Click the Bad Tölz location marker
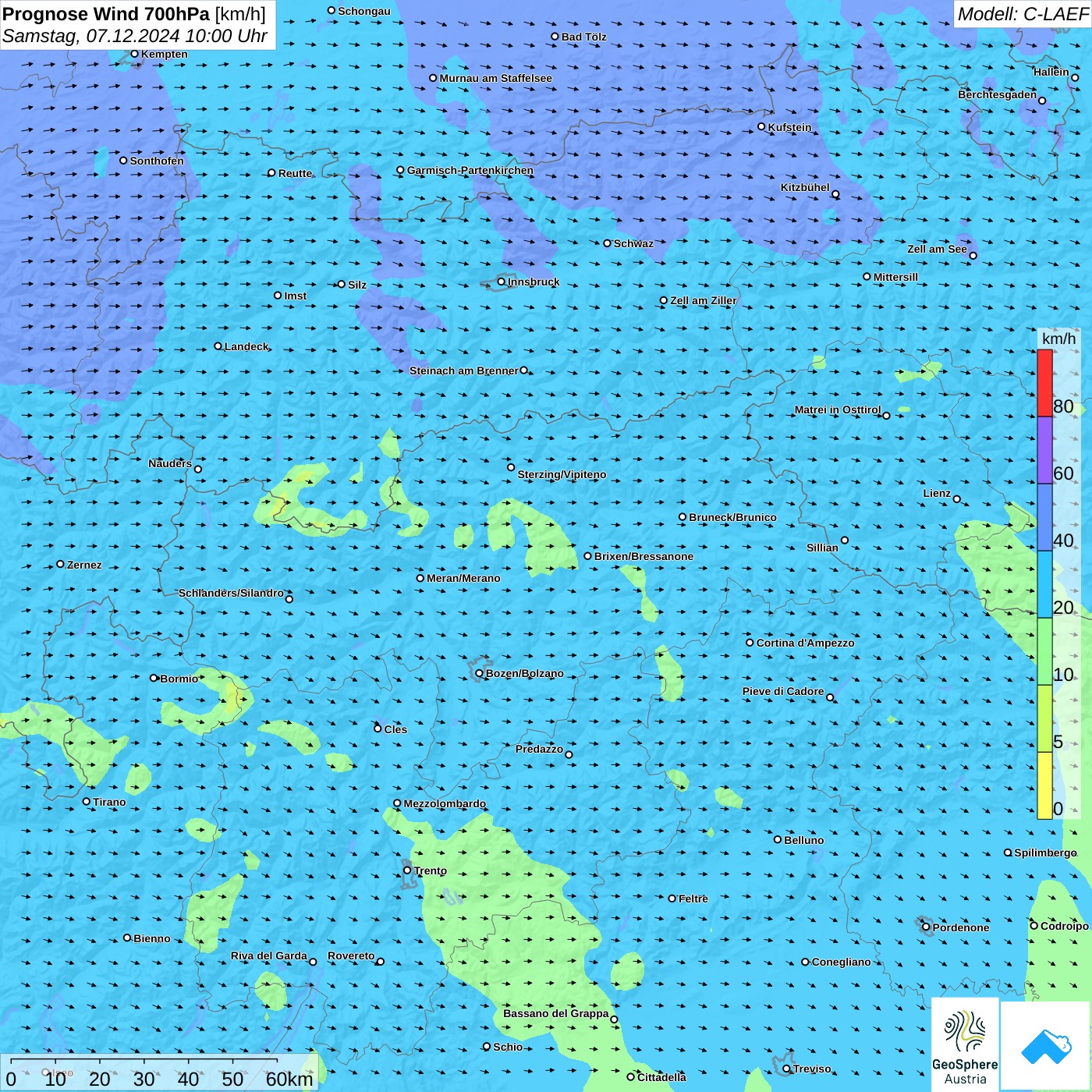1092x1092 pixels. point(555,37)
